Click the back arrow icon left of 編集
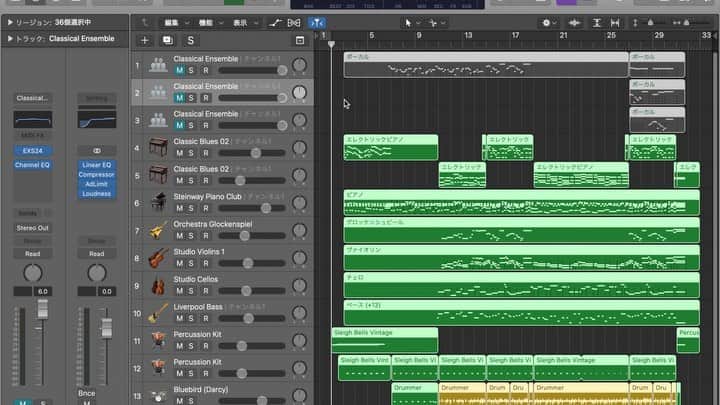Screen dimensions: 720x405 (x=145, y=22)
